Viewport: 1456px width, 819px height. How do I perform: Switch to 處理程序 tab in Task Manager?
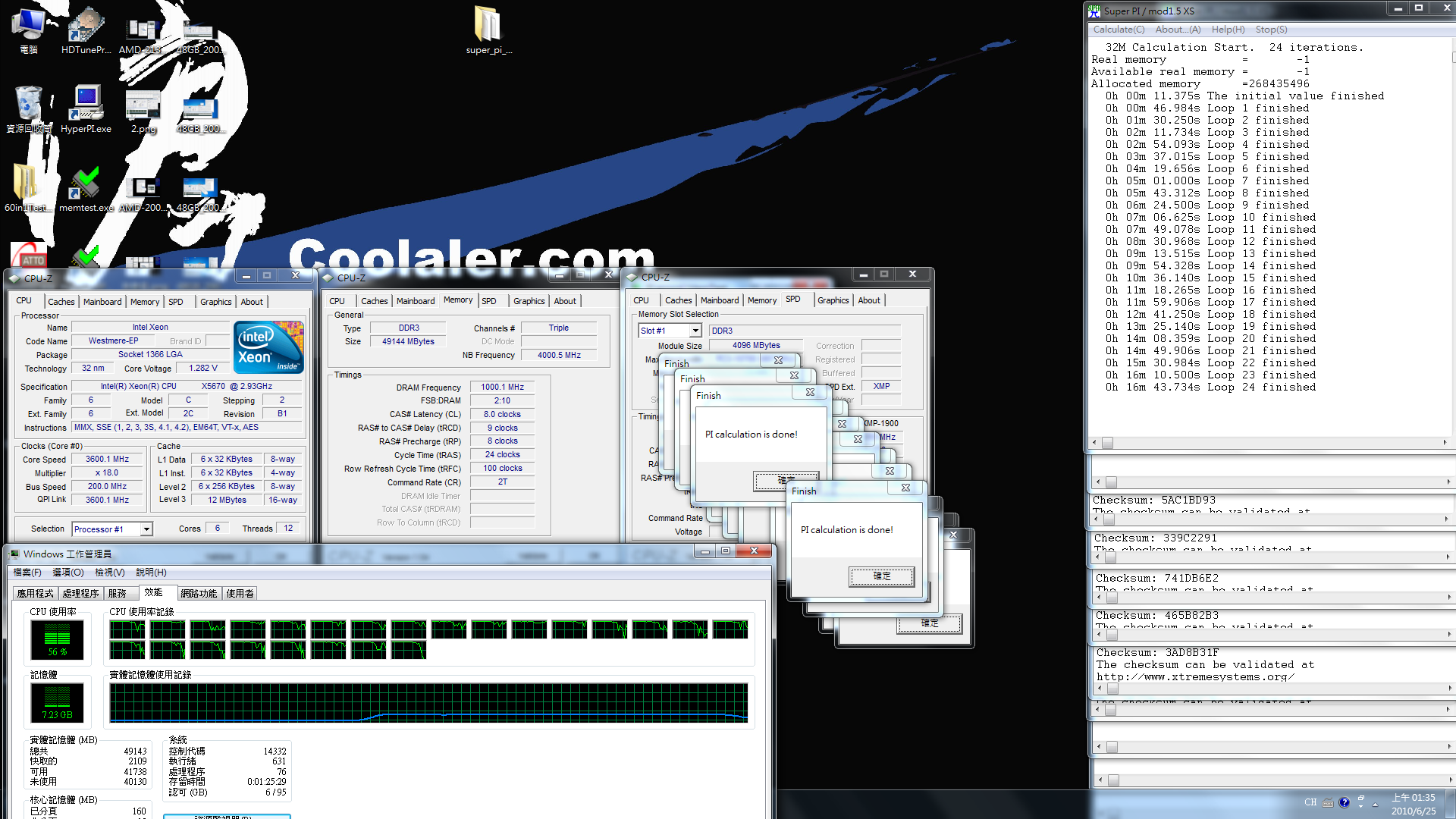pos(81,594)
